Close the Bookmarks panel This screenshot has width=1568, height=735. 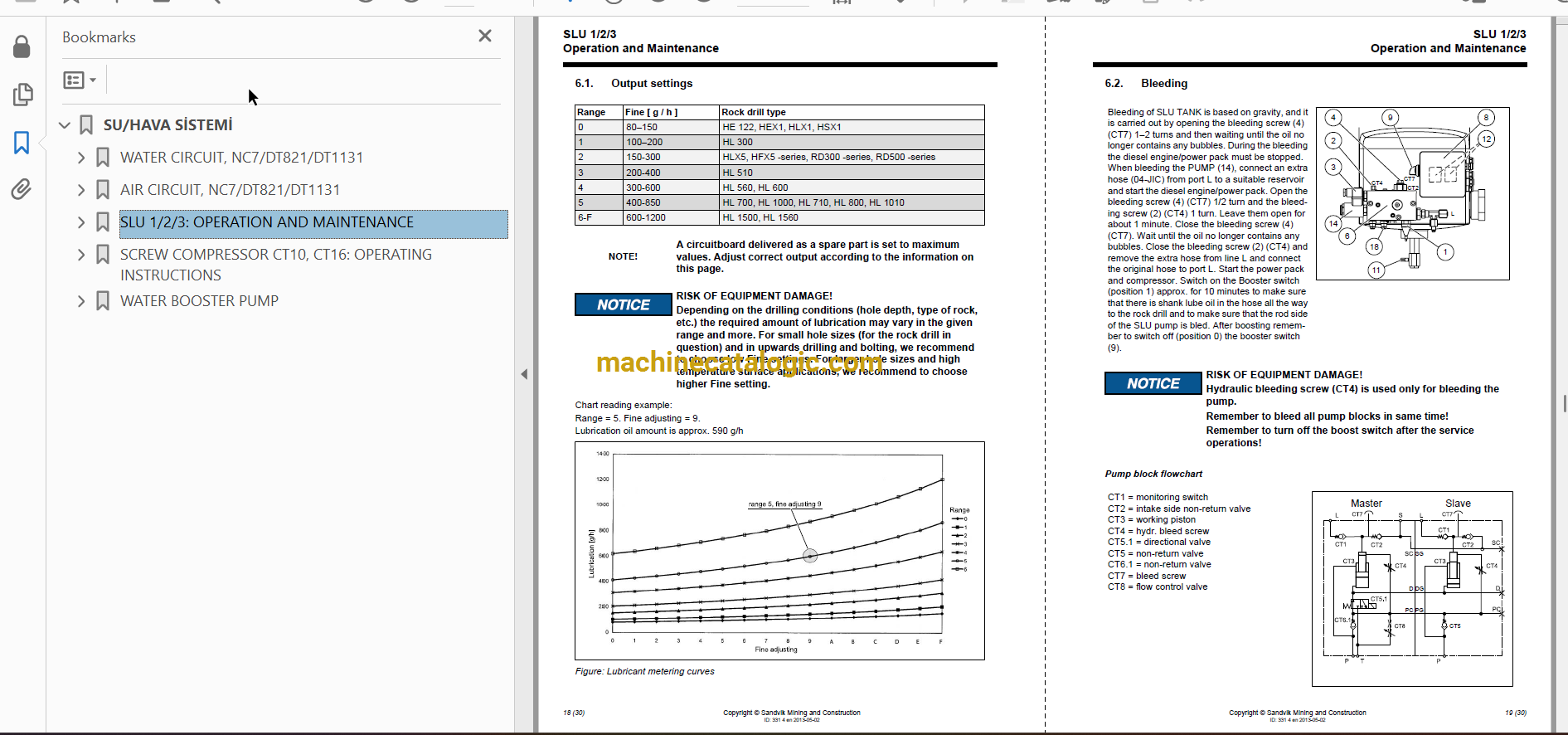point(485,36)
